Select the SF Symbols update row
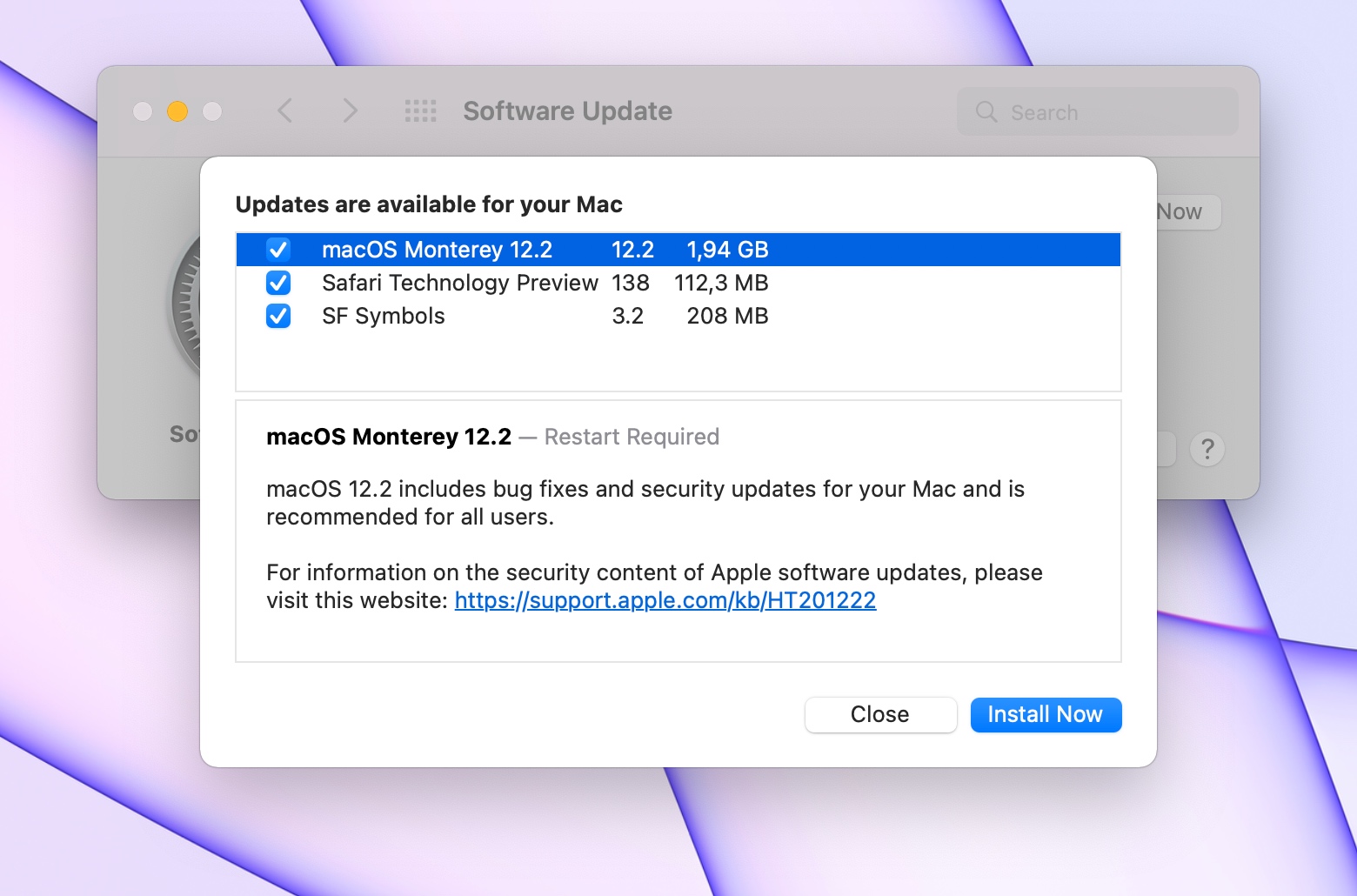The width and height of the screenshot is (1357, 896). coord(678,316)
